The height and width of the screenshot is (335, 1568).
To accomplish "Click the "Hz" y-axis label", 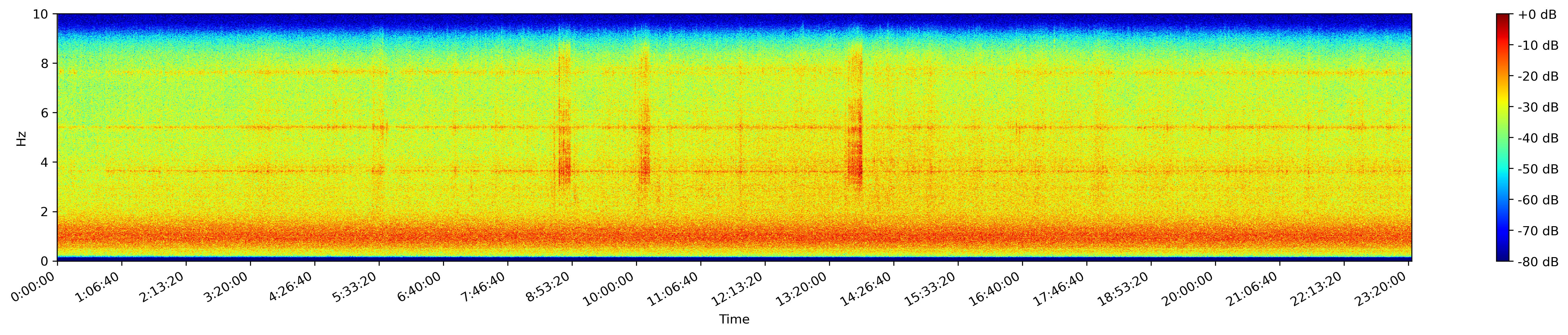I will pyautogui.click(x=21, y=138).
